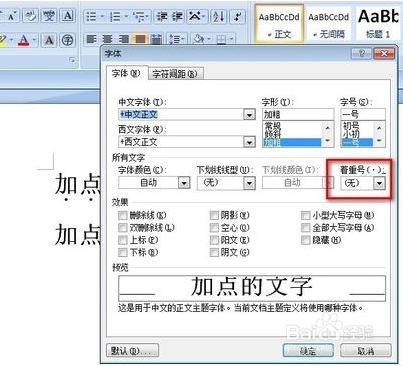This screenshot has height=366, width=403.
Task: Click the font color A icon
Action: coord(24,40)
